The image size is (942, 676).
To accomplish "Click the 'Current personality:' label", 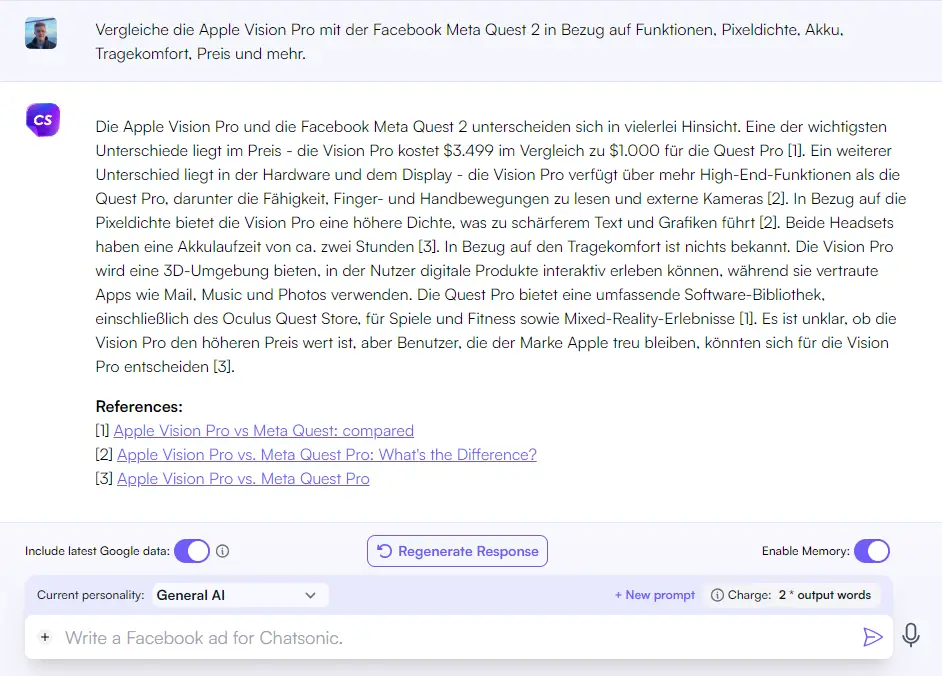I will [91, 595].
